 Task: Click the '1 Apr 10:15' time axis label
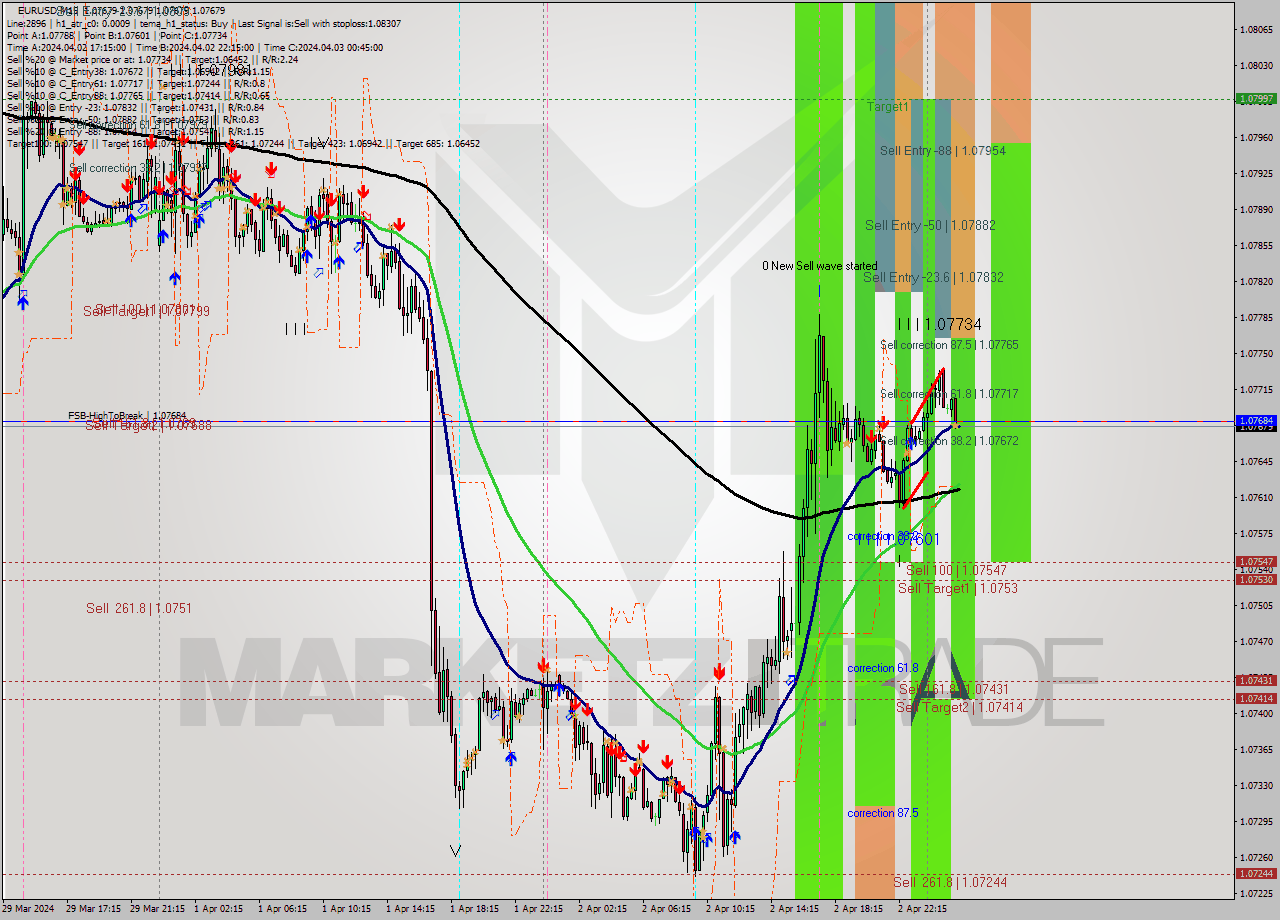[x=348, y=909]
